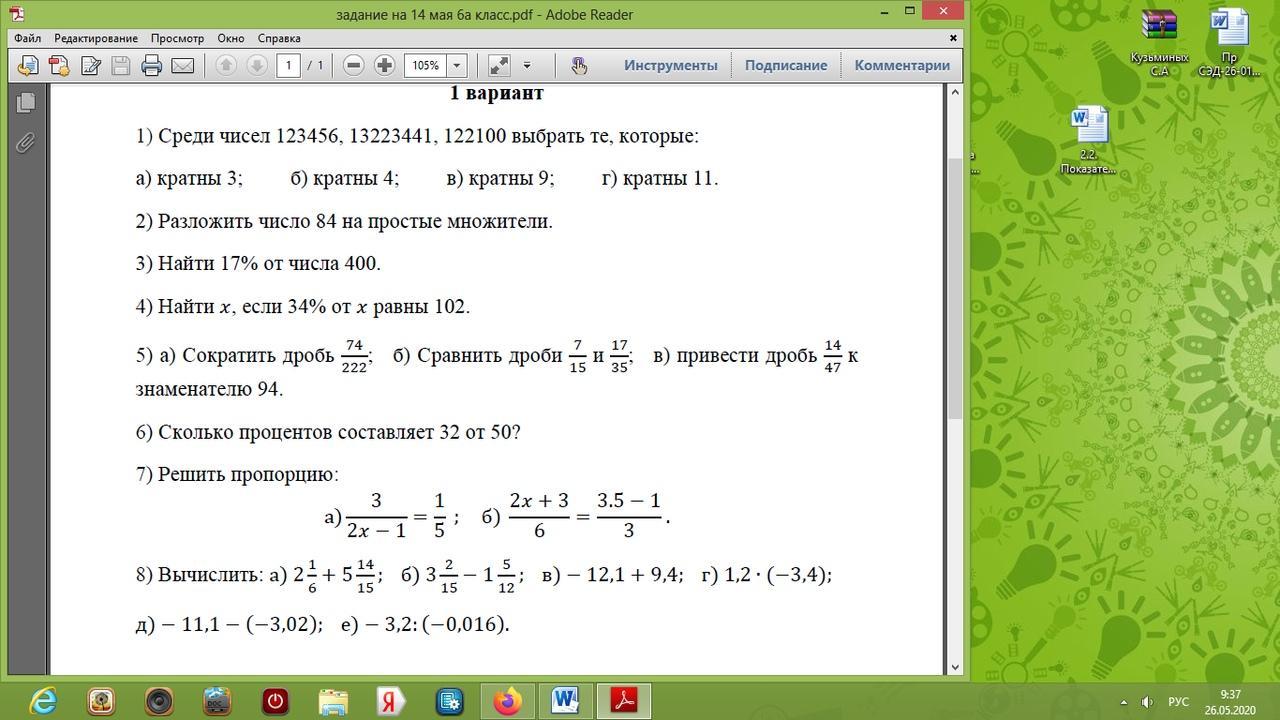Open the page thumbnails panel icon
This screenshot has width=1280, height=720.
(26, 102)
